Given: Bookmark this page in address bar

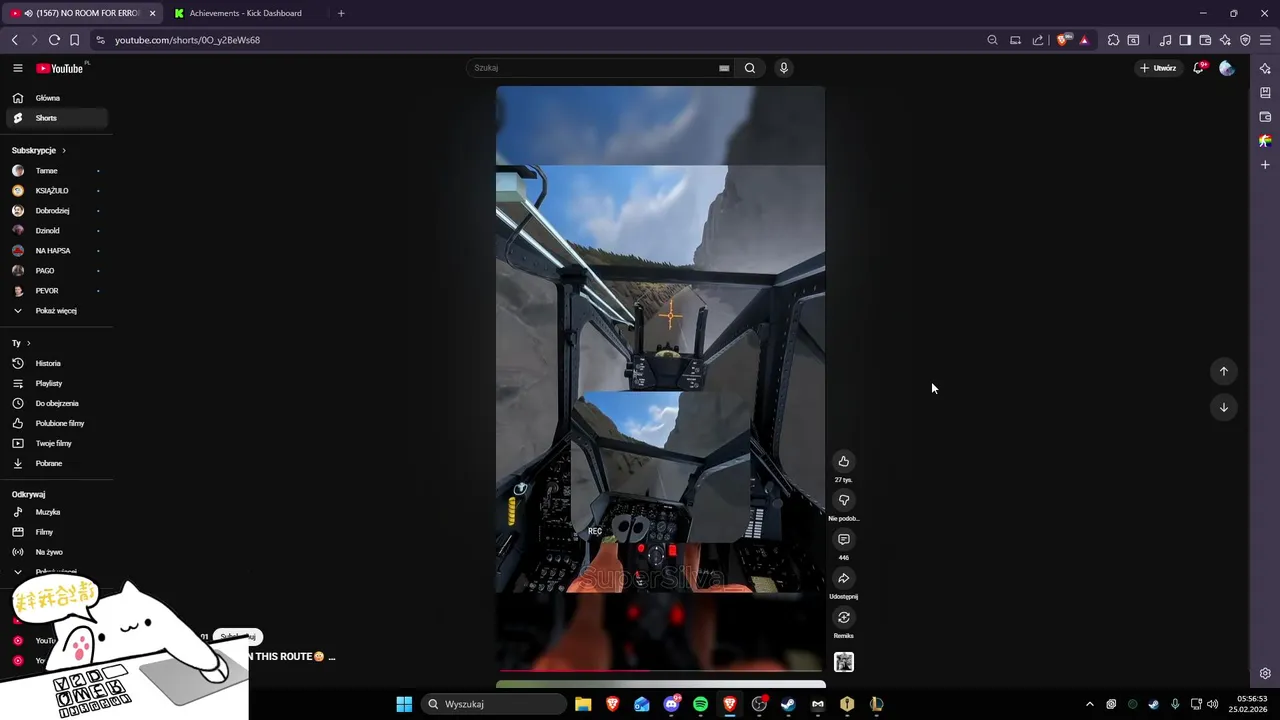Looking at the screenshot, I should (x=74, y=40).
